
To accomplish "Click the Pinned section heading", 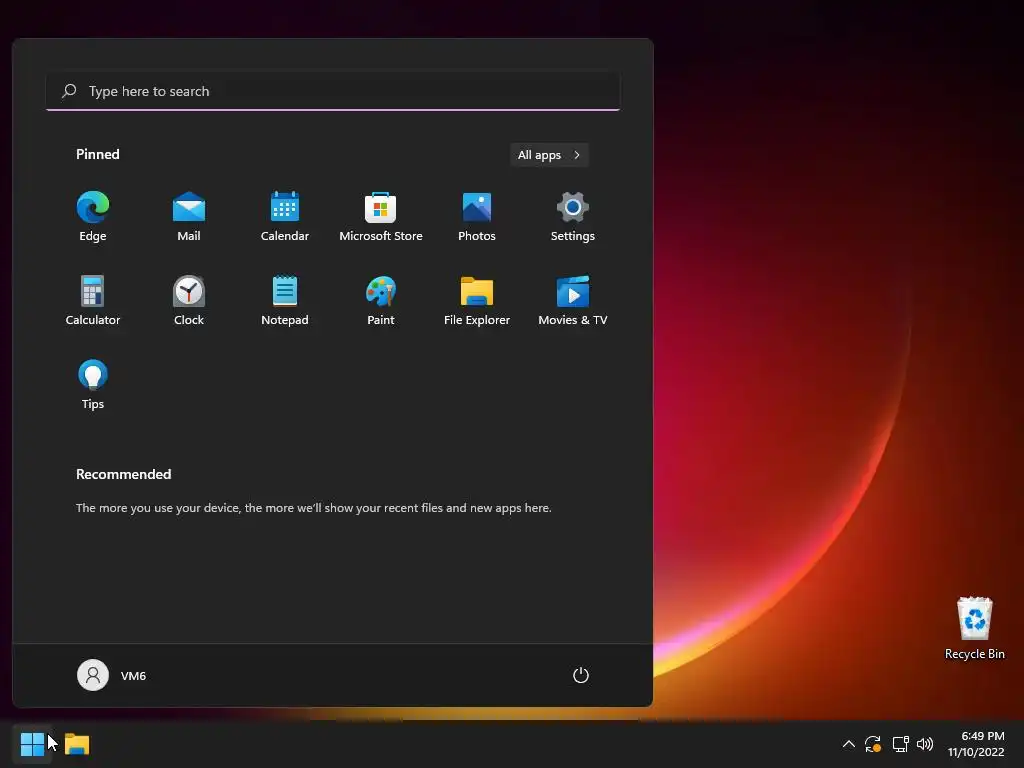I will [x=98, y=154].
